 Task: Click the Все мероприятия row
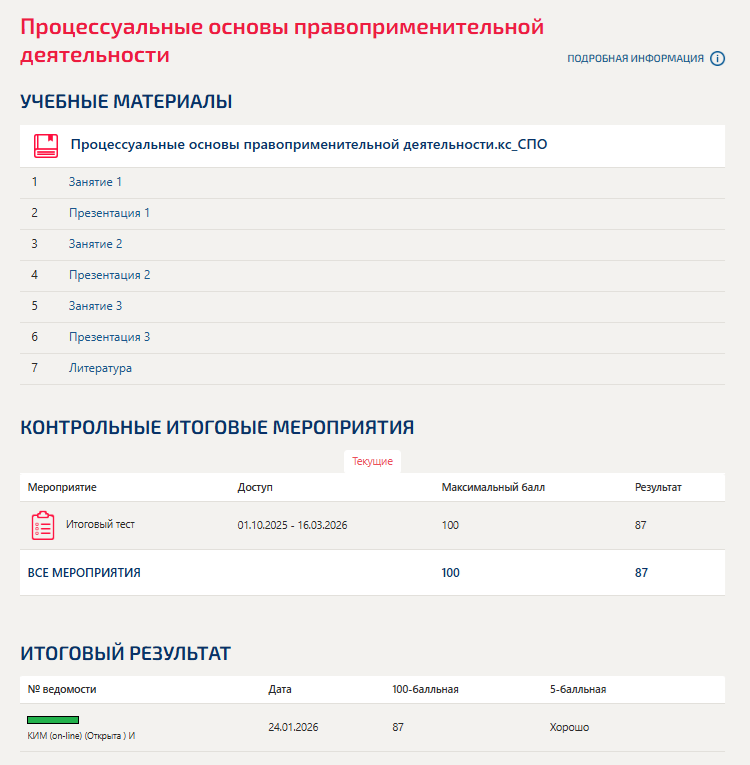(x=84, y=573)
